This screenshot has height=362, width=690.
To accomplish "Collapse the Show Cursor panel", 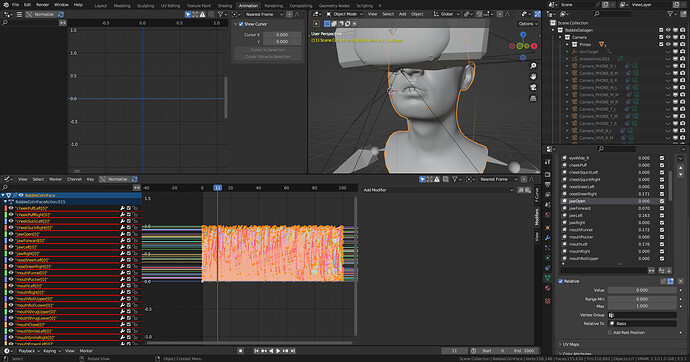I will pyautogui.click(x=235, y=24).
